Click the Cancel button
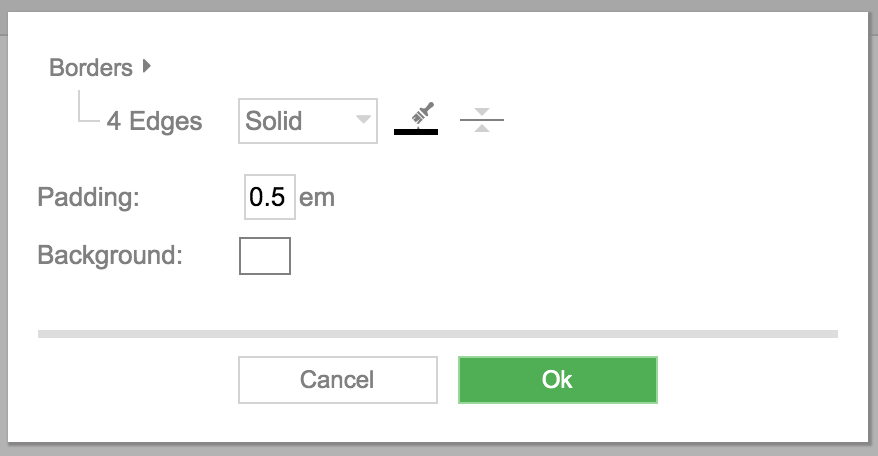The height and width of the screenshot is (456, 878). click(338, 380)
